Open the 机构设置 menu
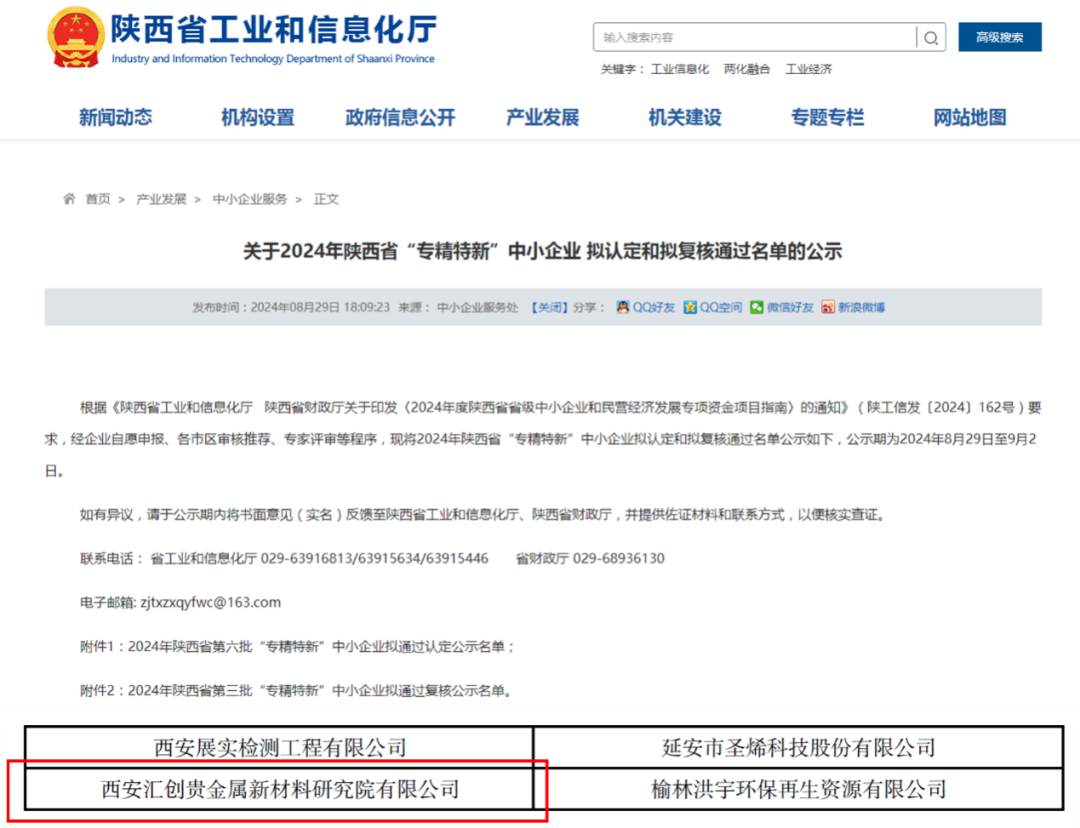Screen dimensions: 1080x828 pyautogui.click(x=258, y=117)
